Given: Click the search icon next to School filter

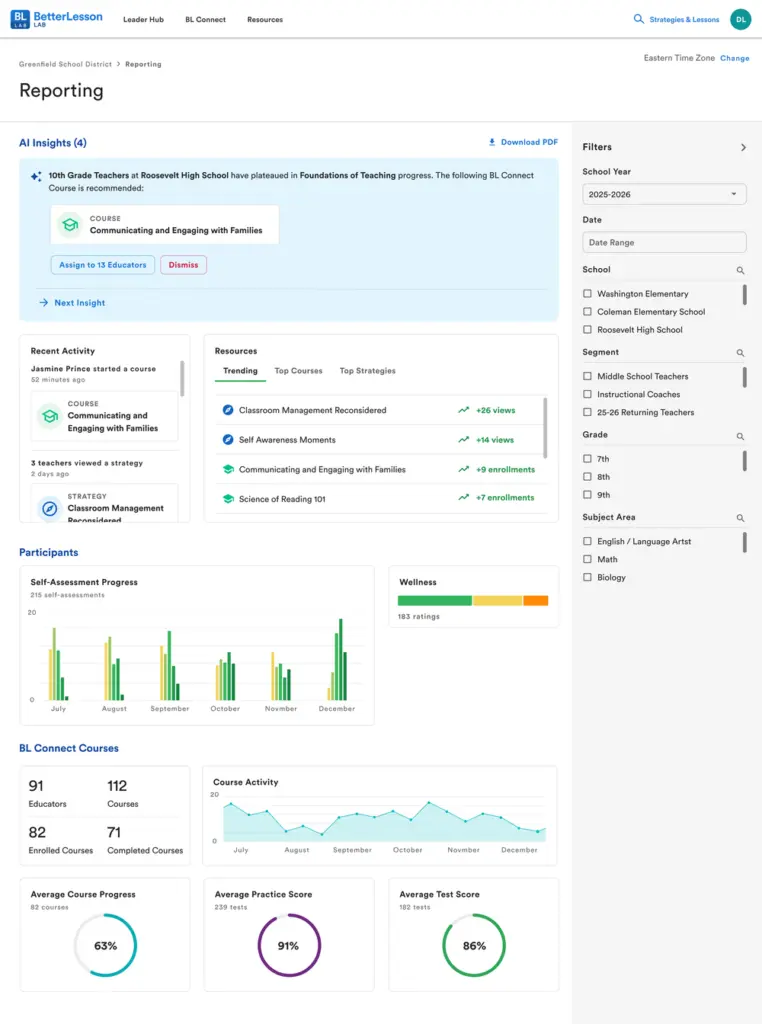Looking at the screenshot, I should [740, 270].
